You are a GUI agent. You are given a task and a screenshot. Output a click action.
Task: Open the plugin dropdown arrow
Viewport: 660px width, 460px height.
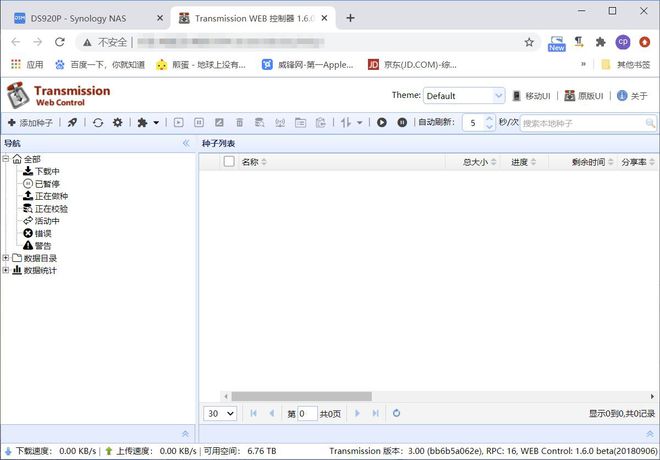(156, 123)
